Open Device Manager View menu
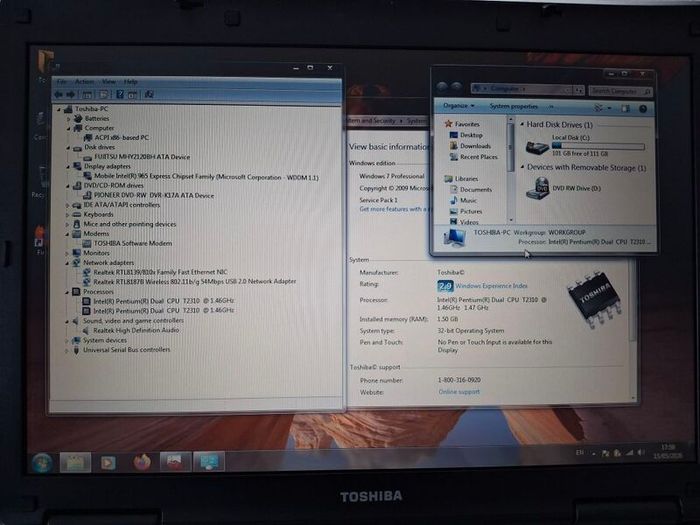700x525 pixels. [x=108, y=82]
